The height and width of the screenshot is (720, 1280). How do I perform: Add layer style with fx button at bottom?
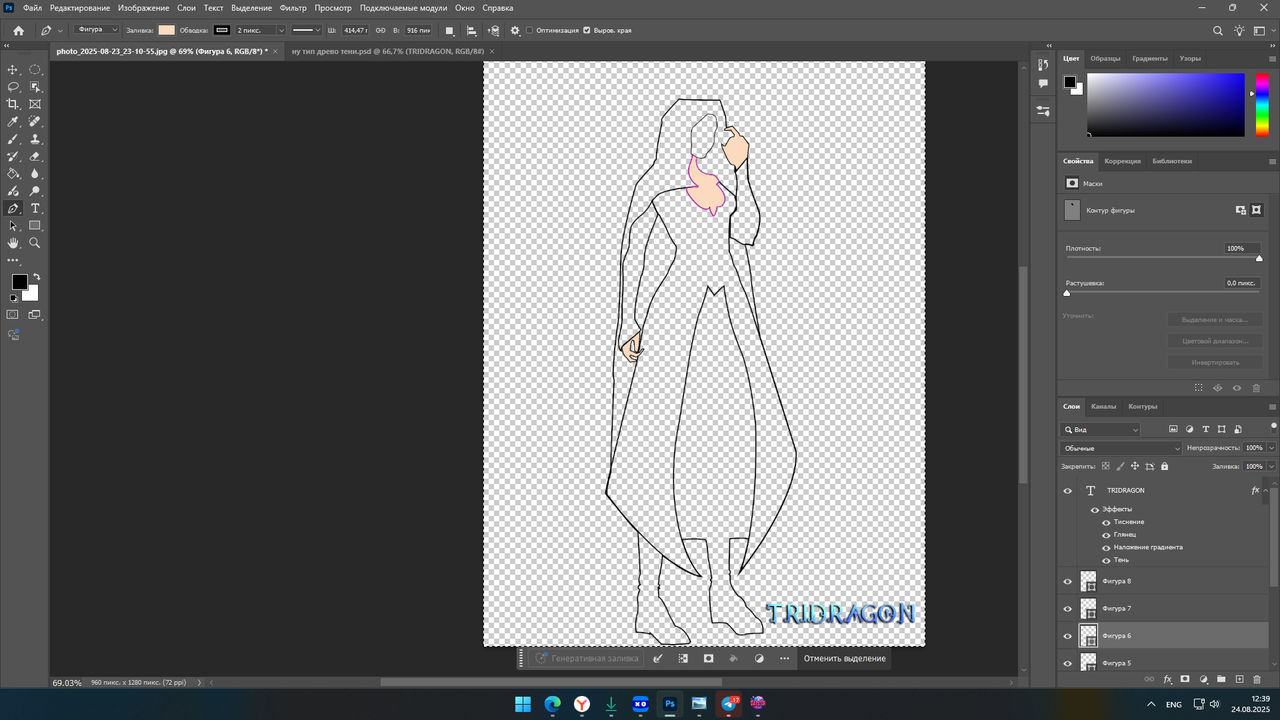[x=1167, y=679]
